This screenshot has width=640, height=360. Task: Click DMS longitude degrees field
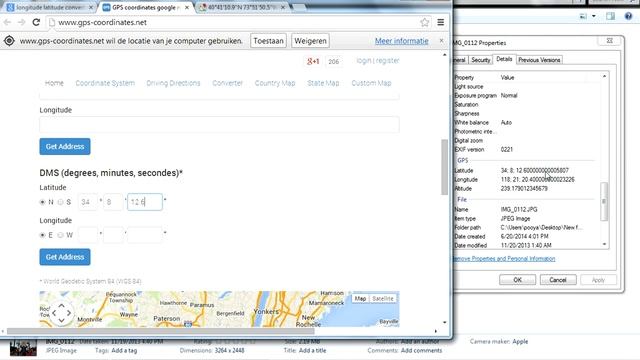pos(88,235)
